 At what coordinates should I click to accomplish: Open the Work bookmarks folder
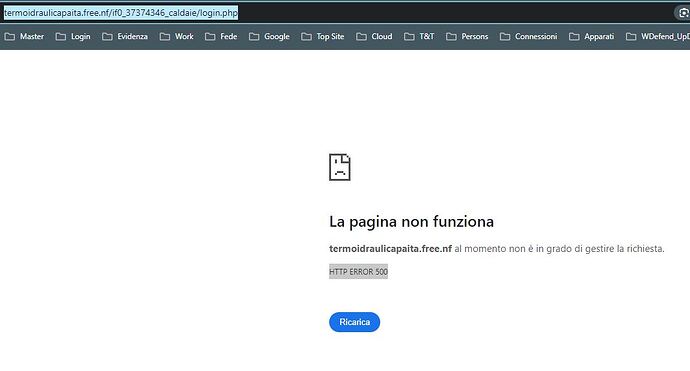(176, 37)
